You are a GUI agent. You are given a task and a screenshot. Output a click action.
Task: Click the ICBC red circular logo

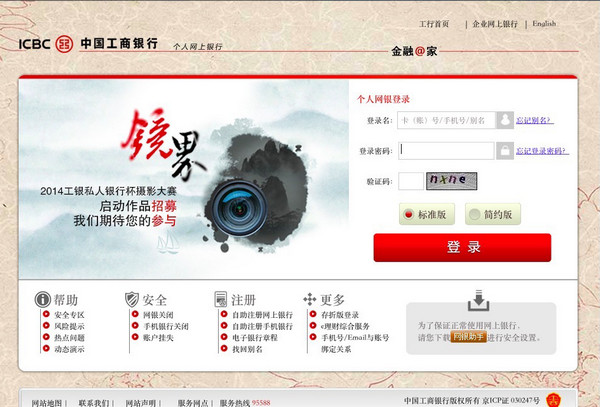[x=64, y=44]
